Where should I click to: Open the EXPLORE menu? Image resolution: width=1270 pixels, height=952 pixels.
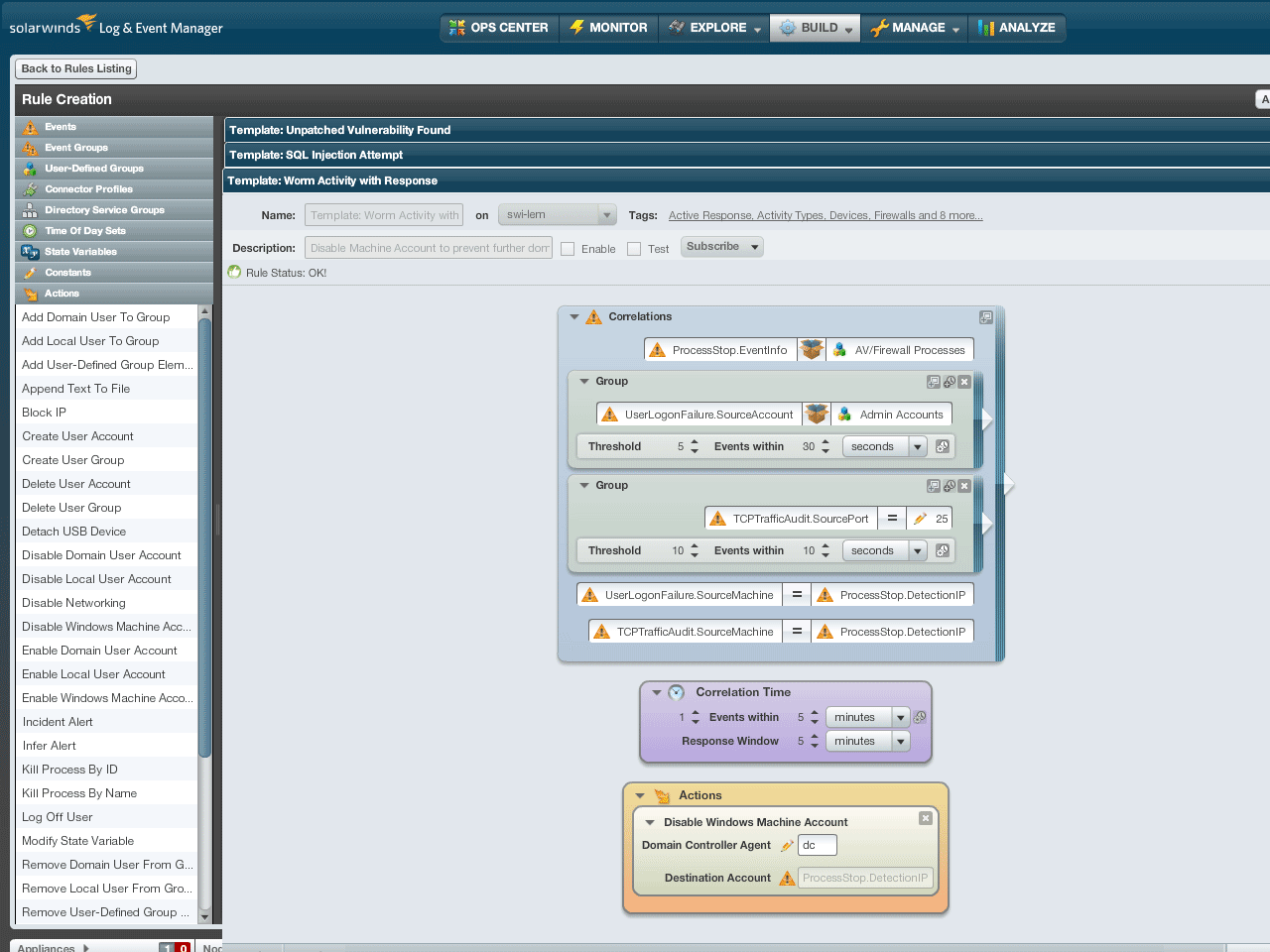click(x=714, y=28)
